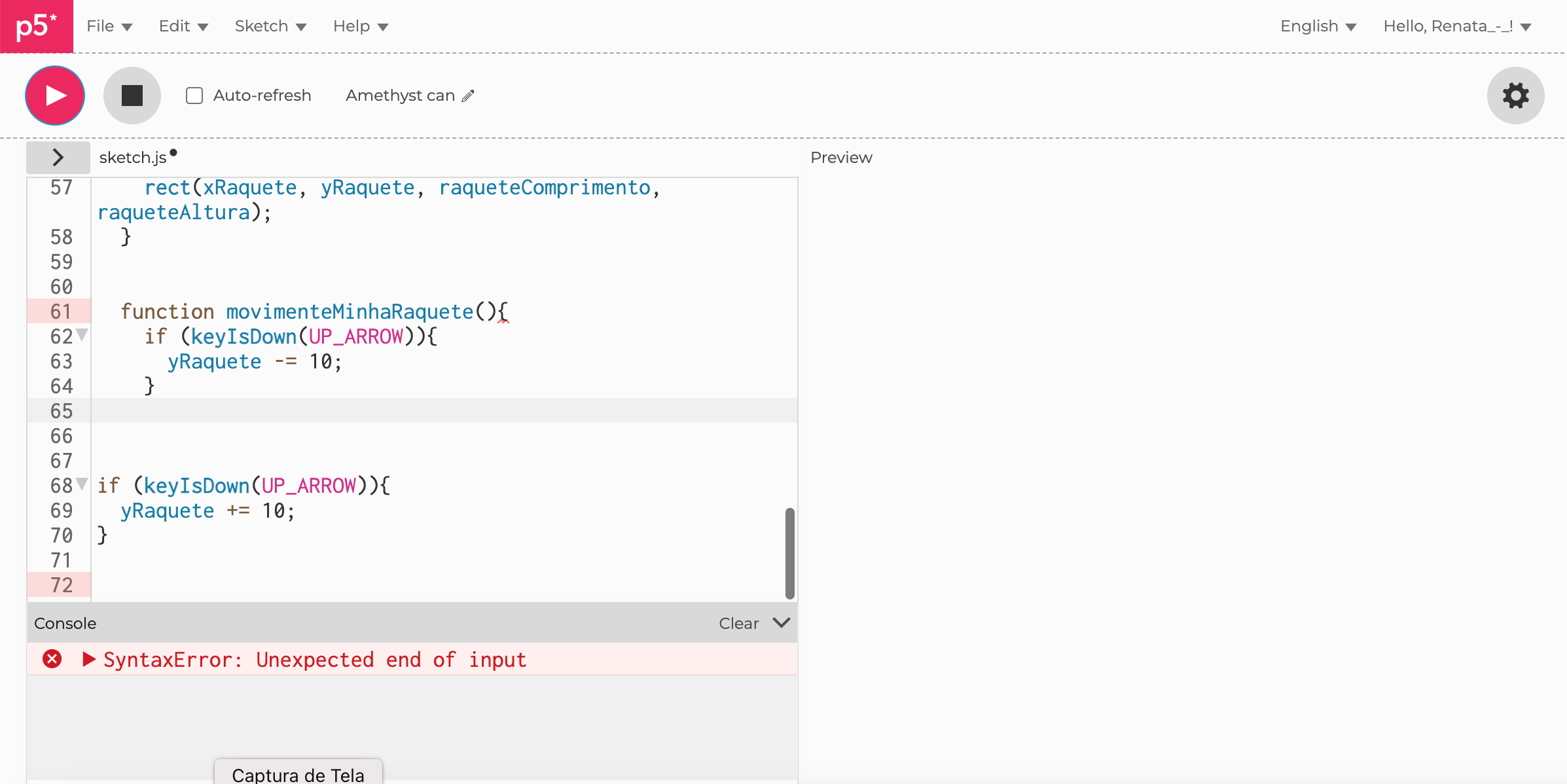Click UP_ARROW on line 68
Screen dimensions: 1567x784
click(309, 486)
